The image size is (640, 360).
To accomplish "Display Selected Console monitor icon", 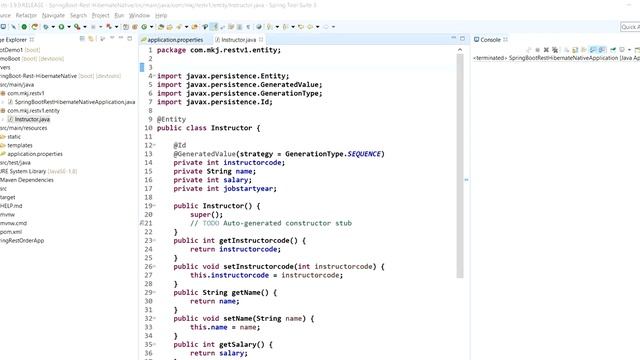I will pyautogui.click(x=622, y=50).
